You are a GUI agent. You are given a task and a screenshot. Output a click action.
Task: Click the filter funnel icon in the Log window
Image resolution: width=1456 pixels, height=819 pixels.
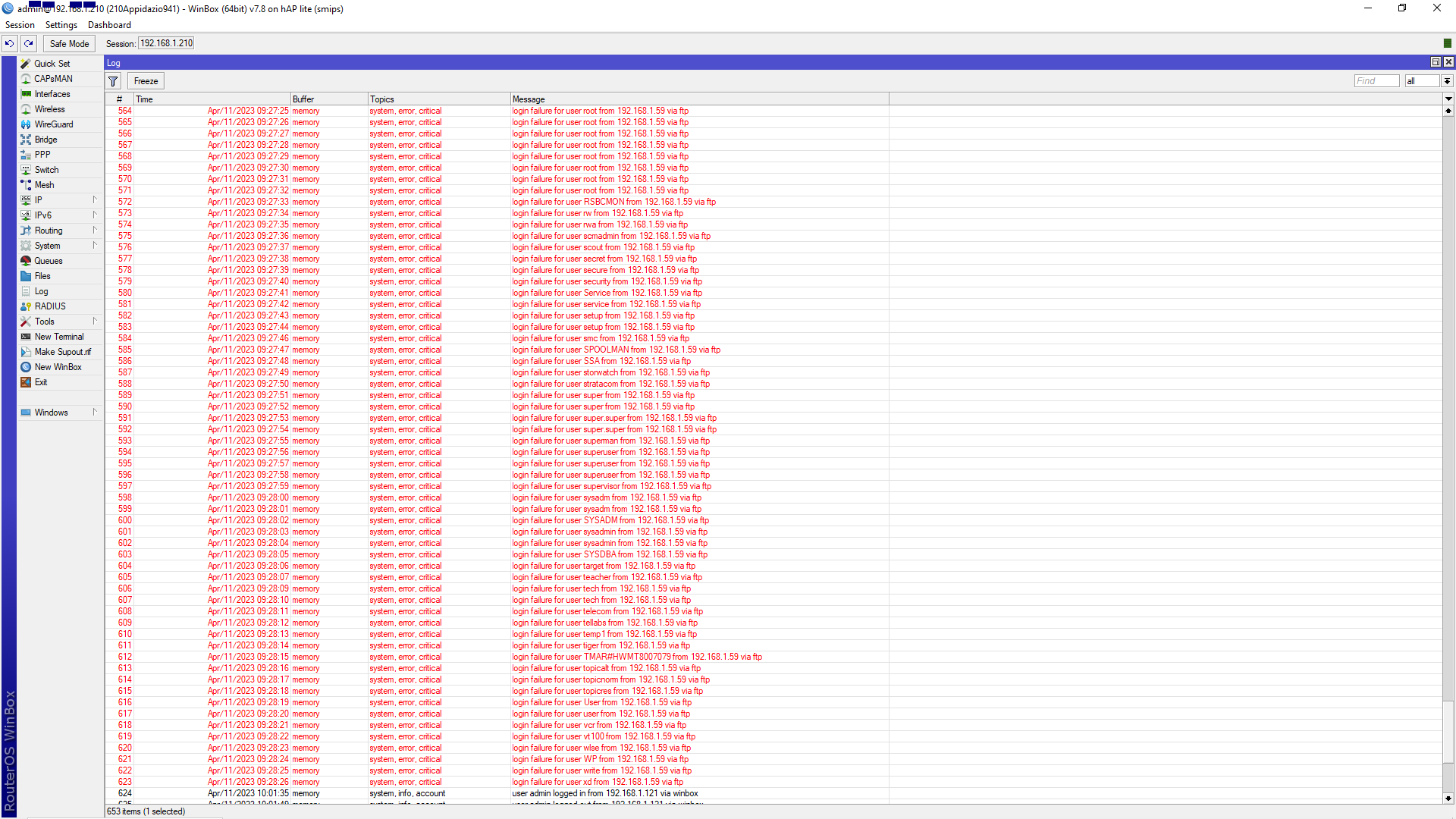[112, 80]
